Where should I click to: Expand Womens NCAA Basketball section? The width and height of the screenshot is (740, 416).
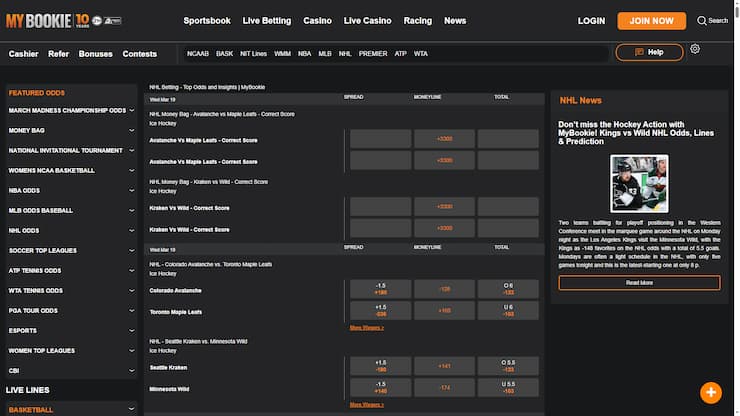coord(71,170)
